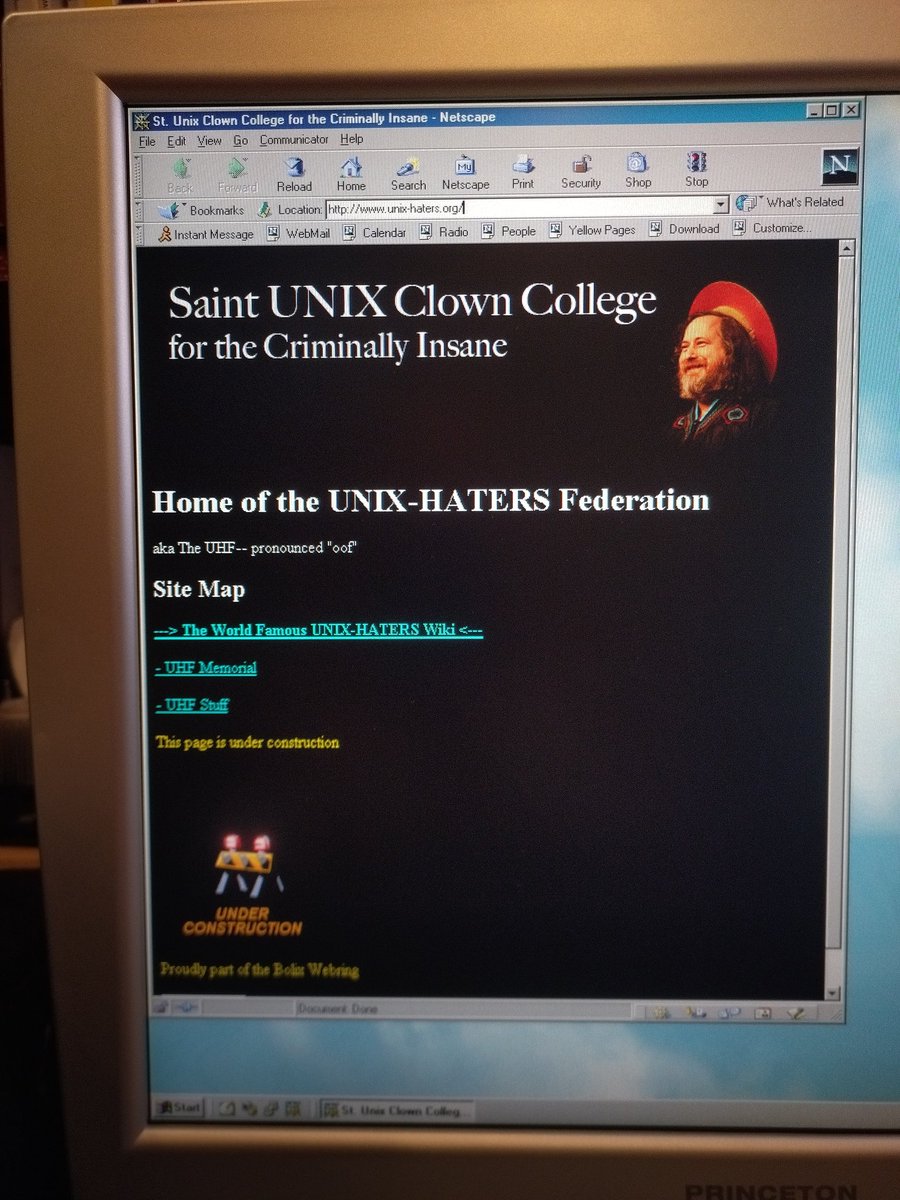
Task: Click 'Proudly part of the Bolix Webring' text
Action: tap(259, 970)
